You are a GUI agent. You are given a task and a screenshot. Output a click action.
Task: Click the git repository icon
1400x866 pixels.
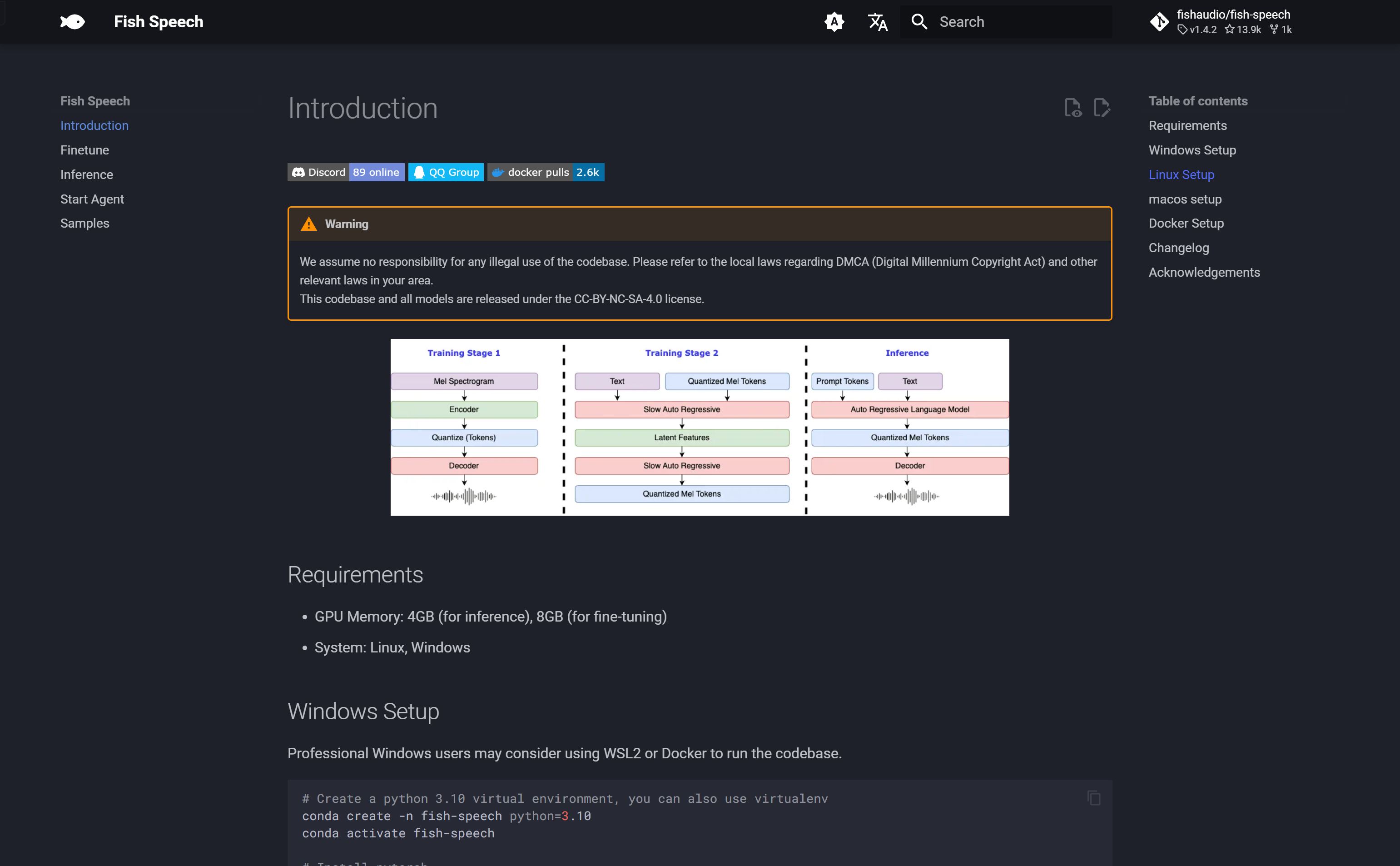point(1160,22)
